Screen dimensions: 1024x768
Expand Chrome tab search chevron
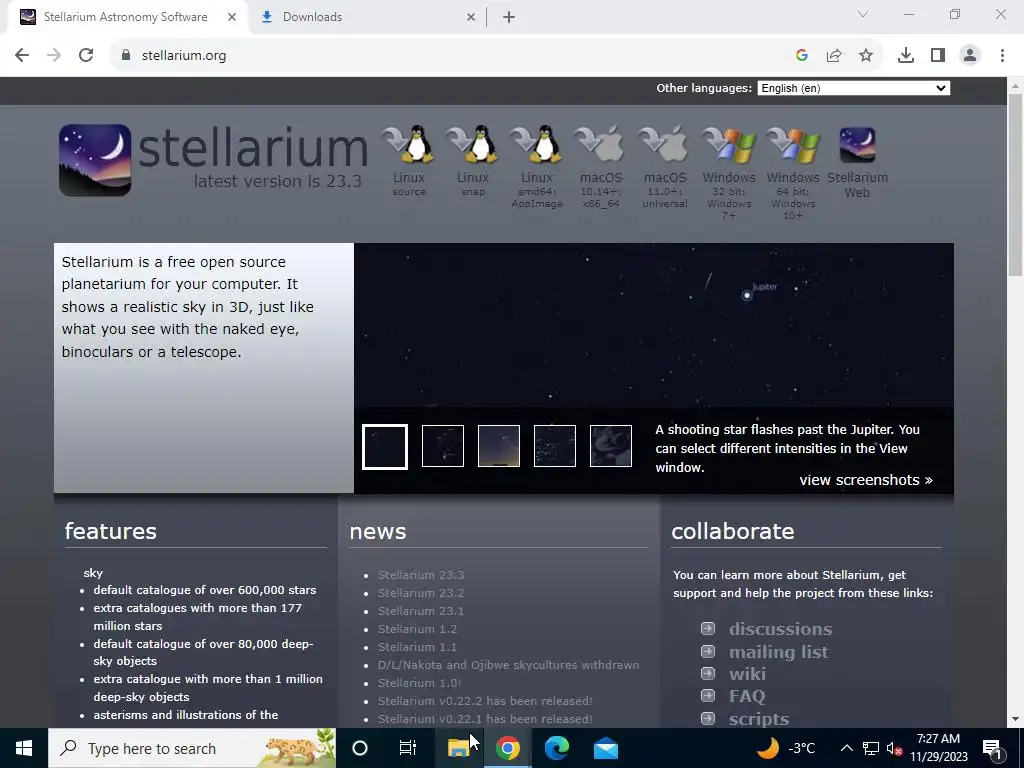[863, 14]
